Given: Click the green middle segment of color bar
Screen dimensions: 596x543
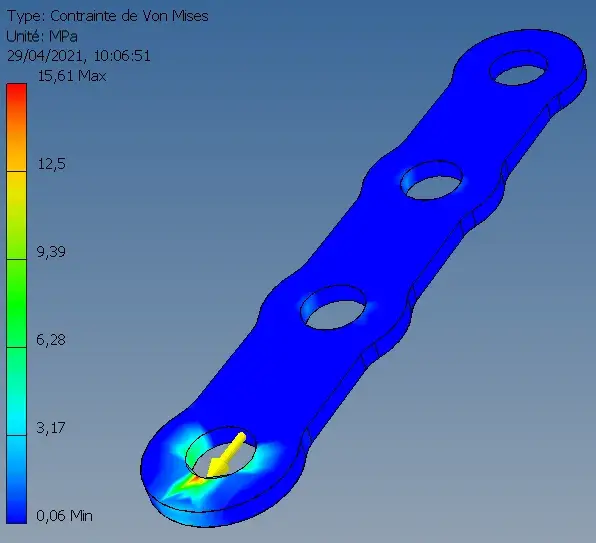Looking at the screenshot, I should tap(16, 303).
